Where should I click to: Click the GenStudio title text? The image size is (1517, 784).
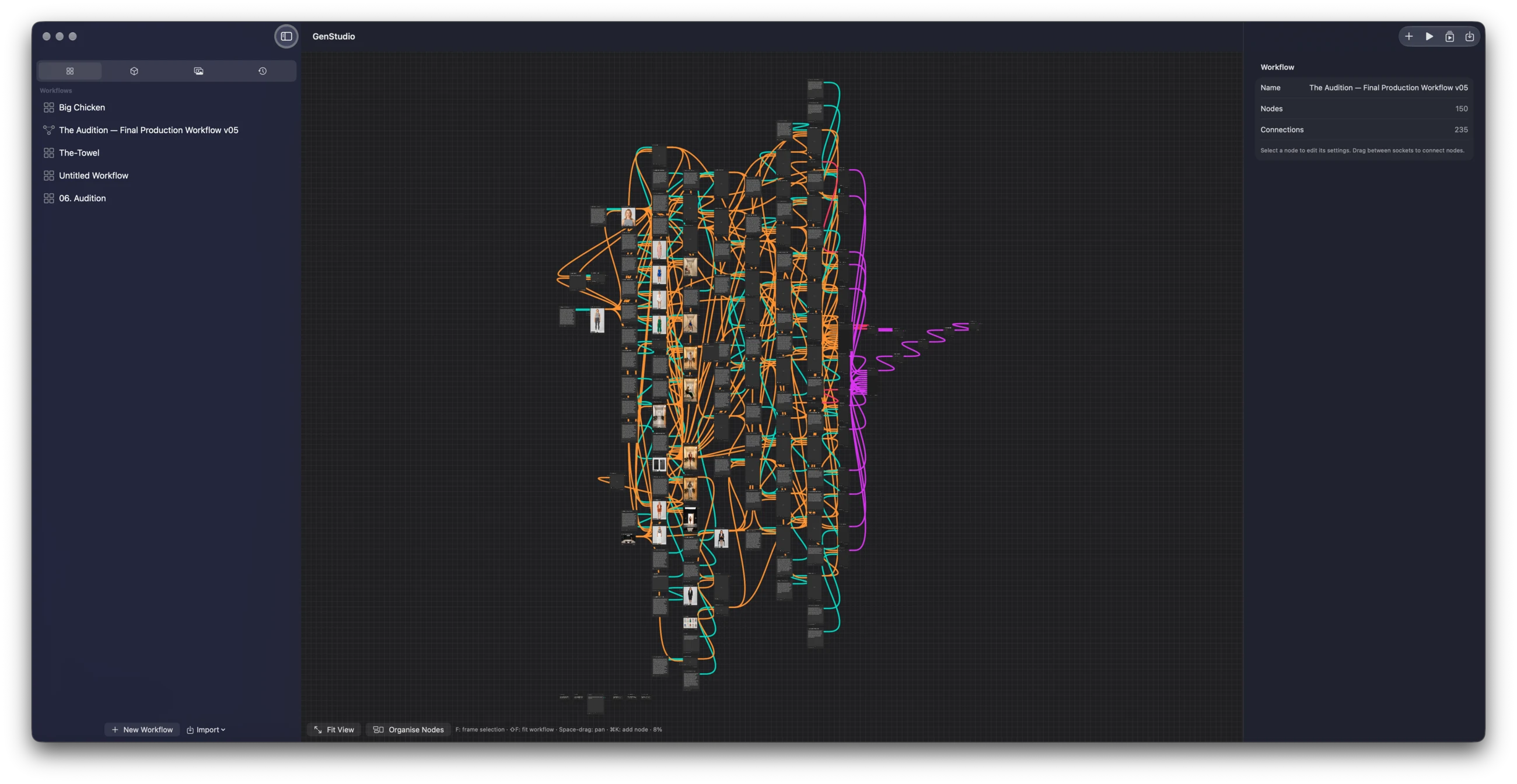(x=333, y=37)
